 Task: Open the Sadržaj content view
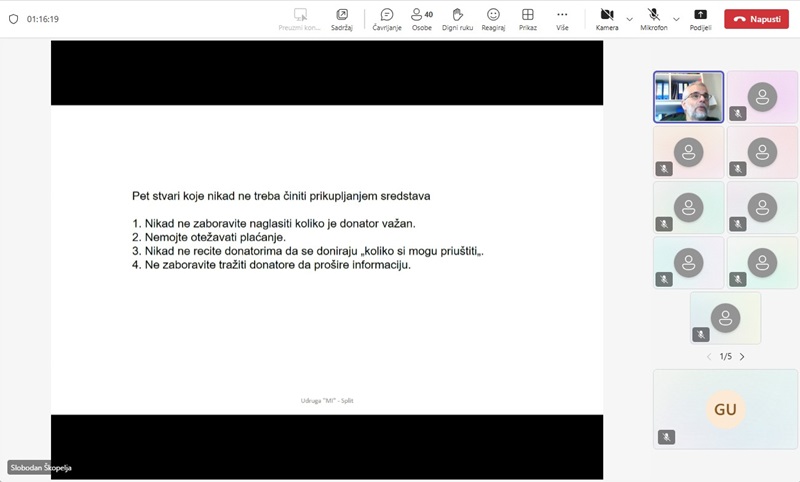click(x=341, y=19)
